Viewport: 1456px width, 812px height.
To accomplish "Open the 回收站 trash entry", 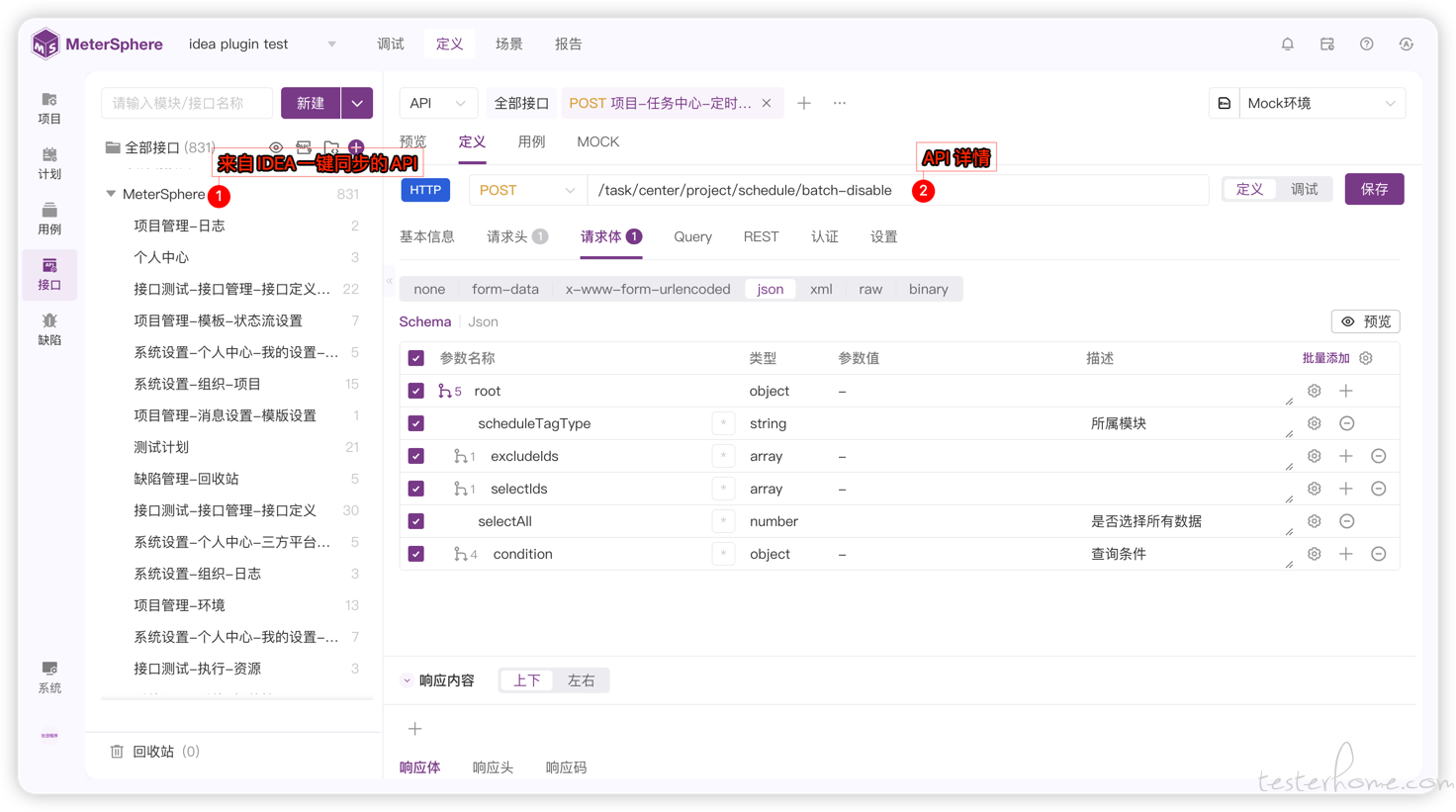I will pyautogui.click(x=154, y=752).
